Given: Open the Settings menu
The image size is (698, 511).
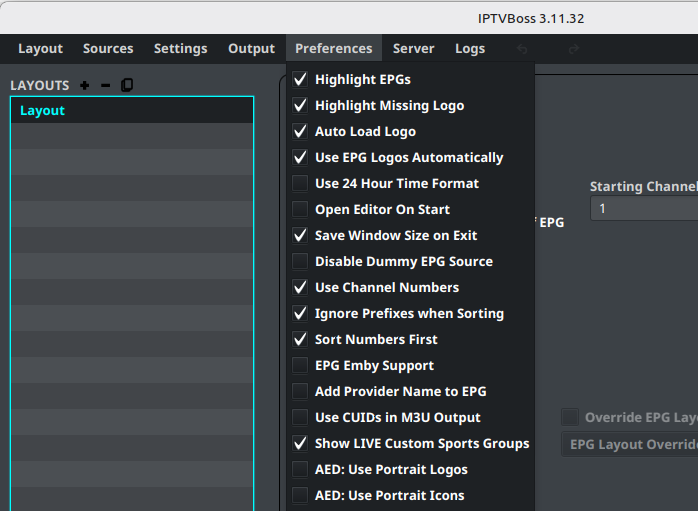Looking at the screenshot, I should click(181, 49).
